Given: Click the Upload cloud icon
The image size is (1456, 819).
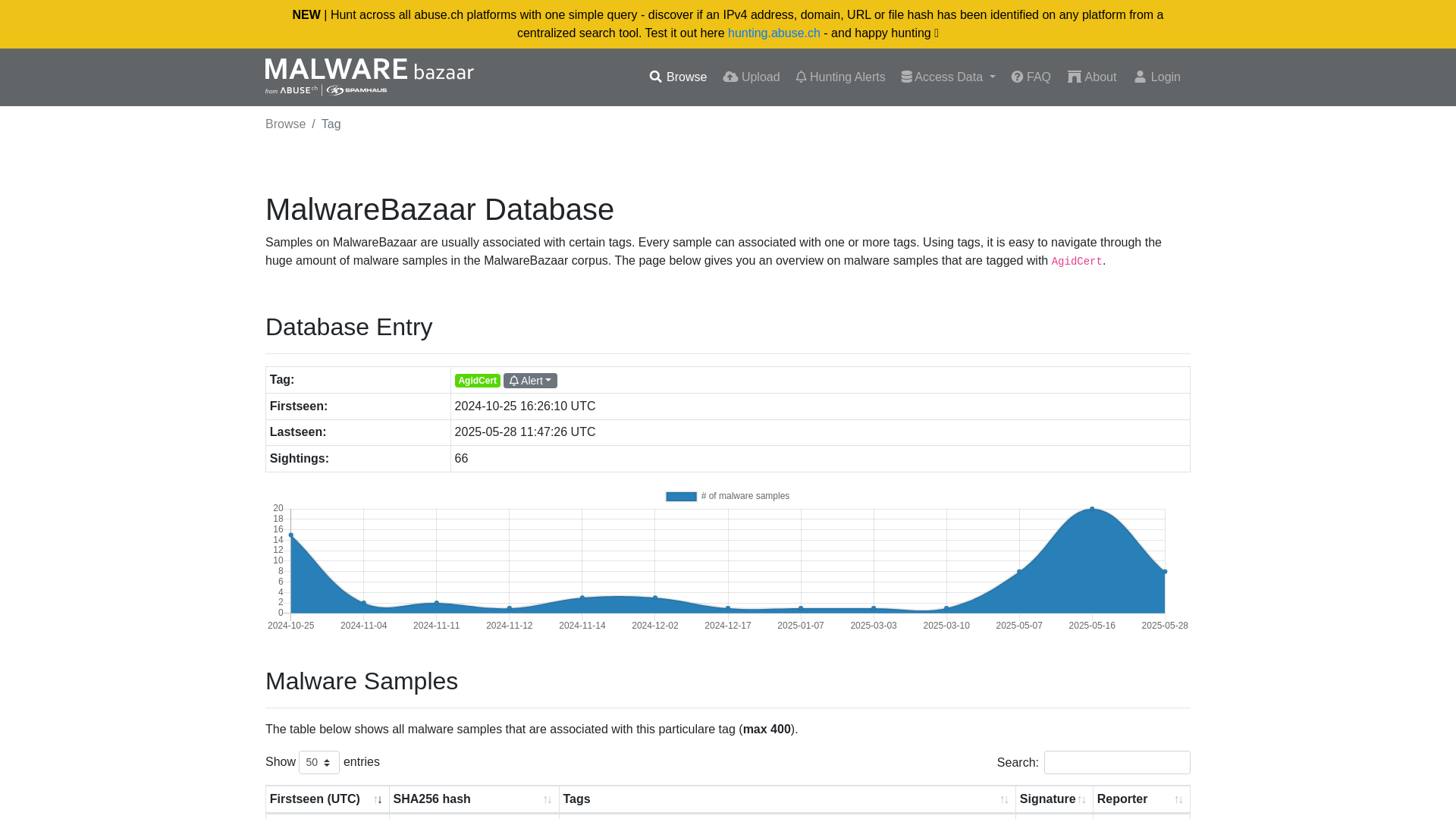Looking at the screenshot, I should pyautogui.click(x=730, y=77).
